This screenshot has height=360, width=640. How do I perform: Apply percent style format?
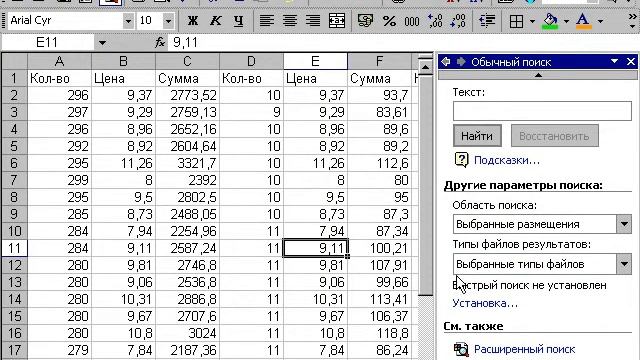[x=389, y=20]
